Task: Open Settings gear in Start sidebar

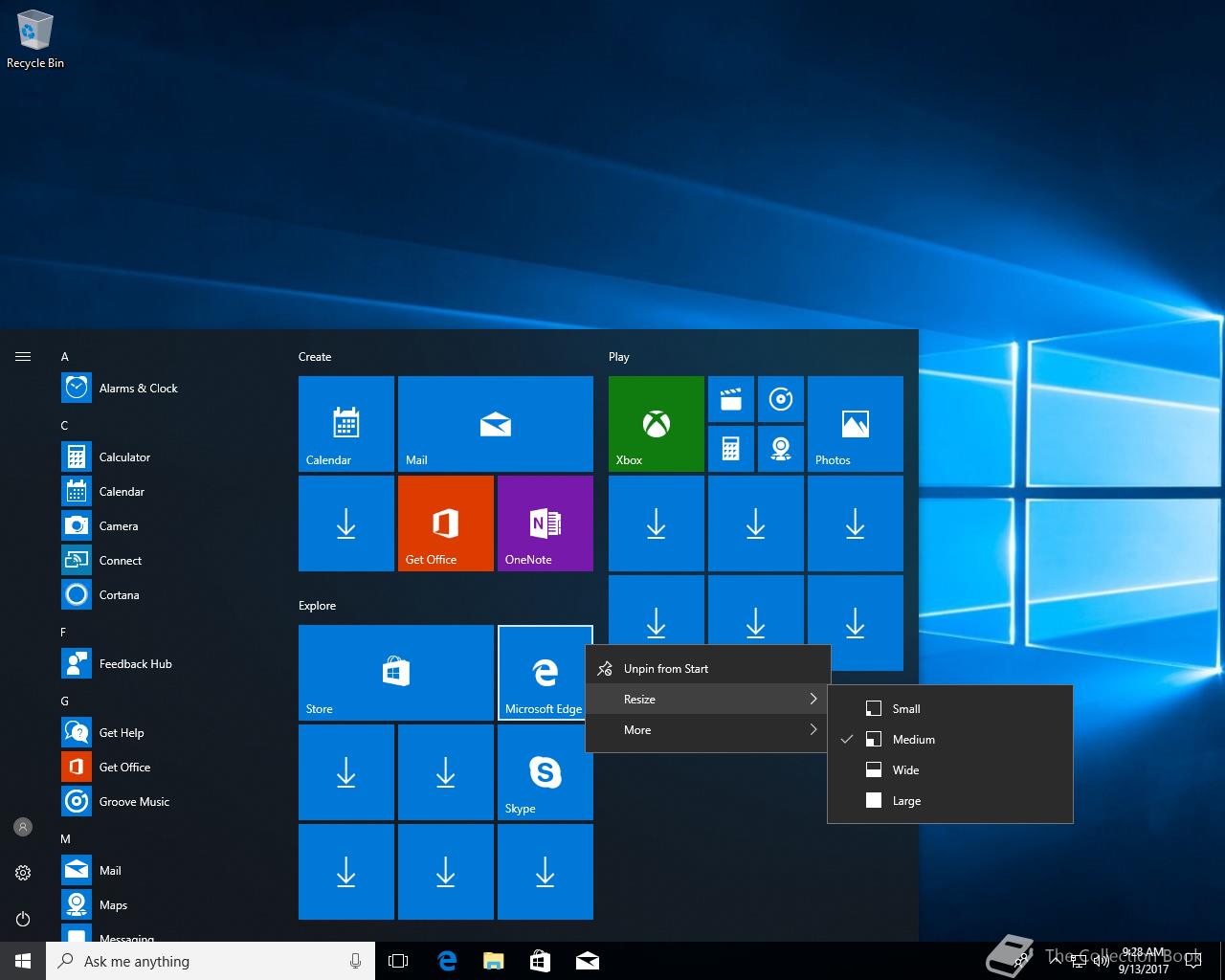Action: [23, 873]
